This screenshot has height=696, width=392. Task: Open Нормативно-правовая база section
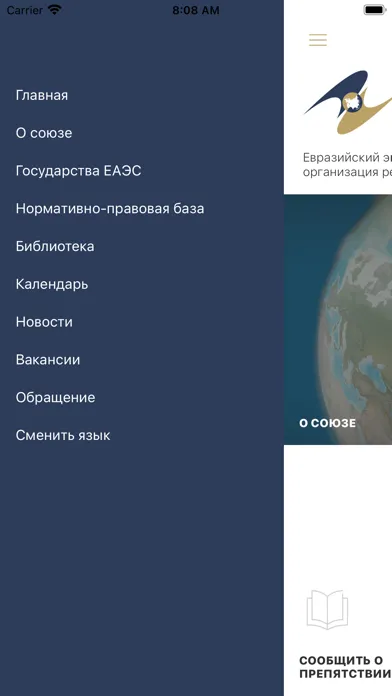click(x=110, y=209)
